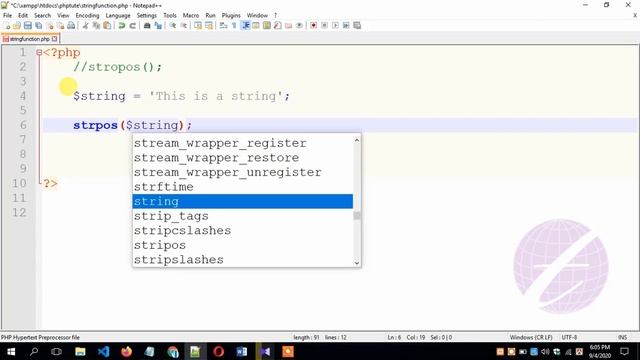Open the Encoding menu

click(87, 16)
